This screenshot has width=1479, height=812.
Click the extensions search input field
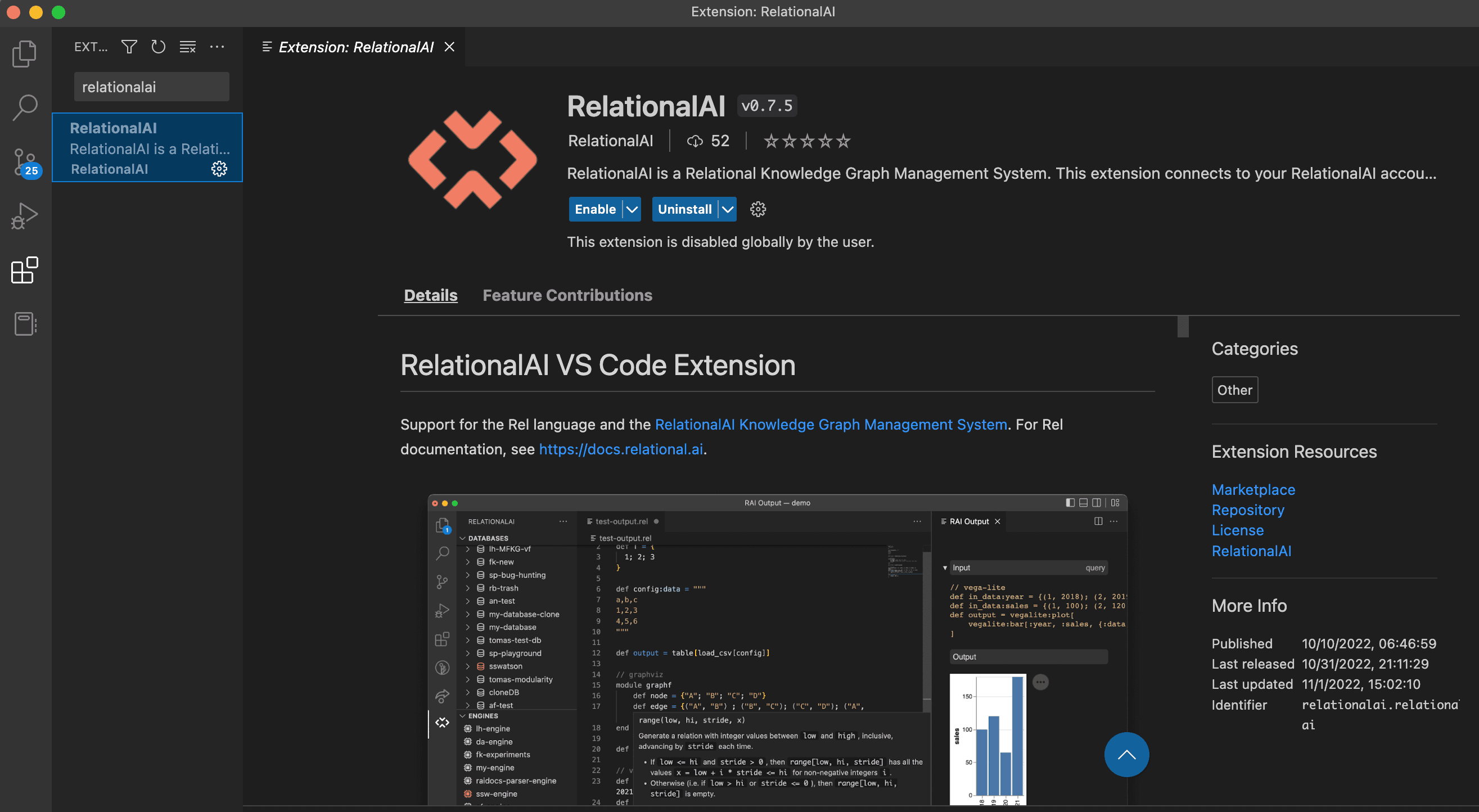pyautogui.click(x=151, y=87)
